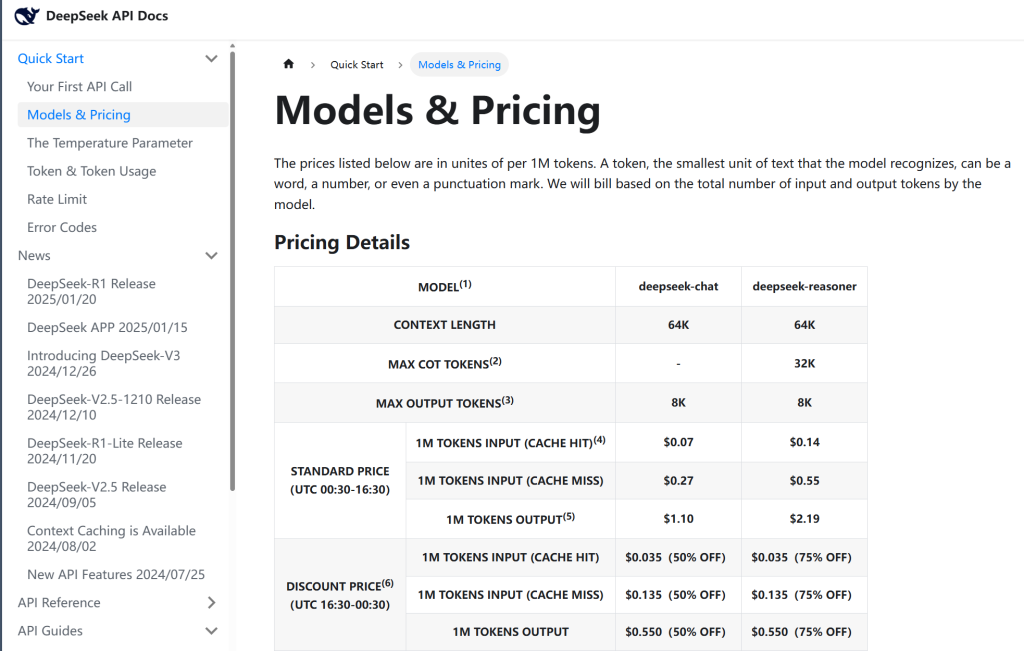Click DeepSeek API Docs title text
Viewport: 1024px width, 651px height.
(107, 16)
